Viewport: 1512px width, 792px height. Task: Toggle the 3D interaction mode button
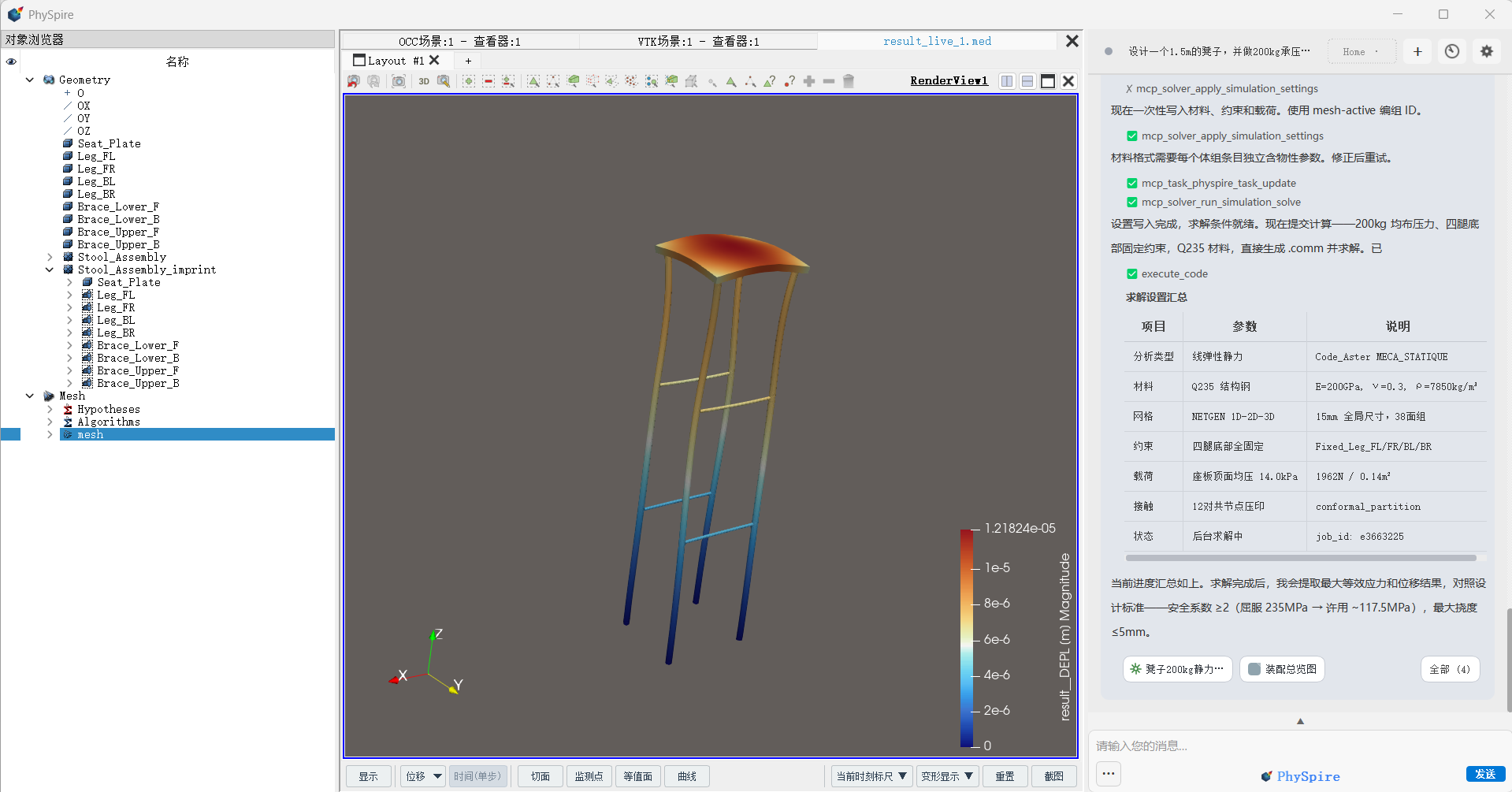[424, 81]
